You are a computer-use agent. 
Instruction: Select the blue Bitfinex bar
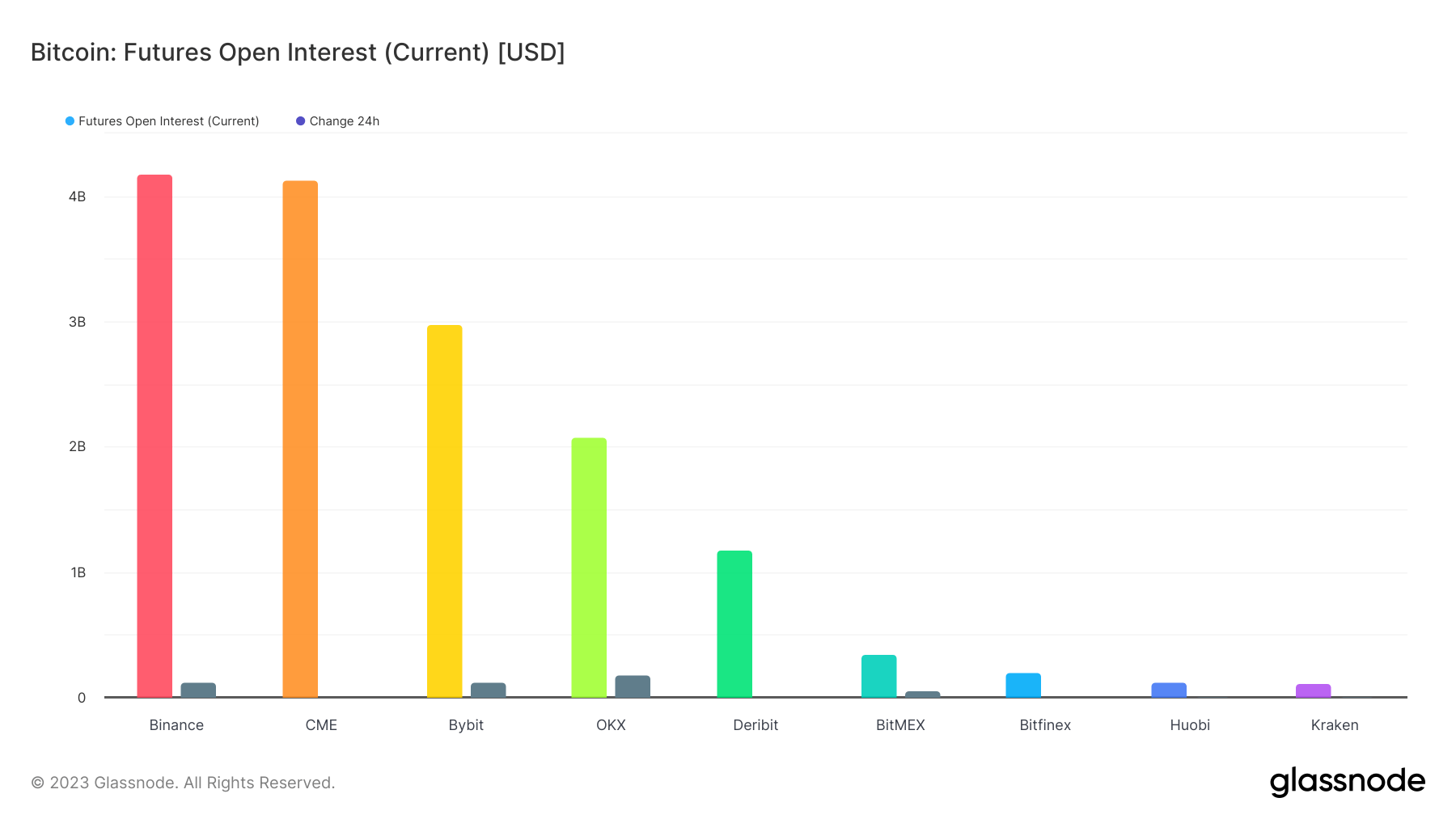(1023, 686)
